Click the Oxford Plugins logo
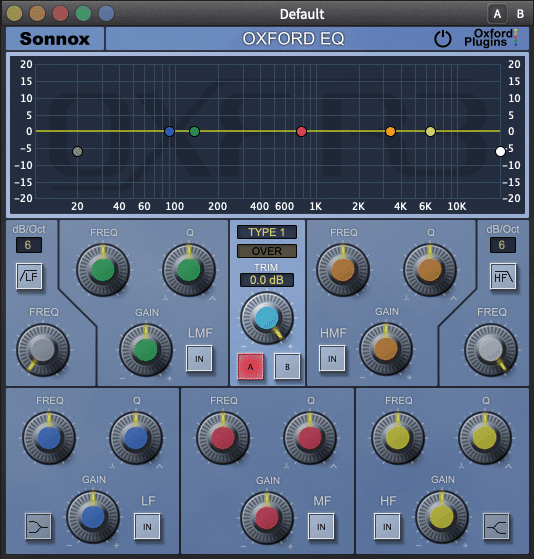Screen dimensions: 534x559 (x=491, y=38)
